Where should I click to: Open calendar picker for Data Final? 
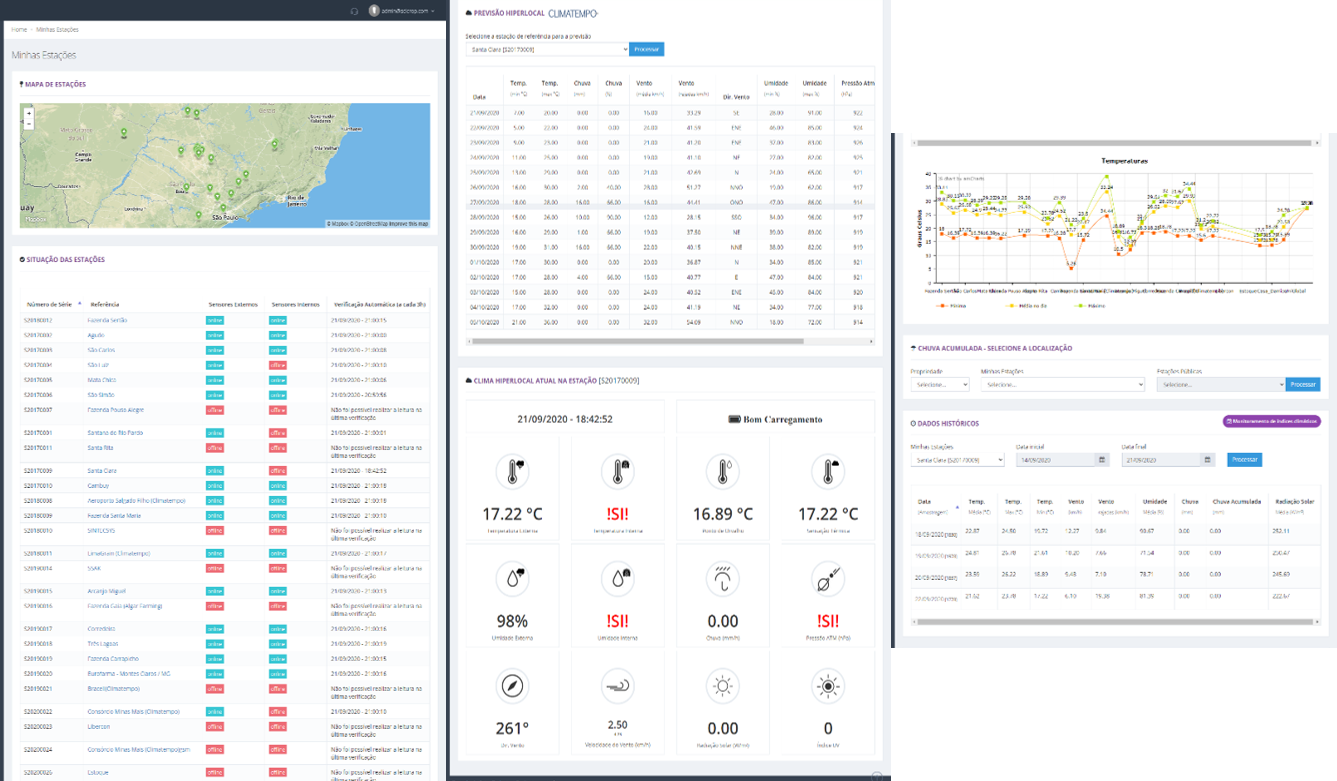[x=1208, y=460]
